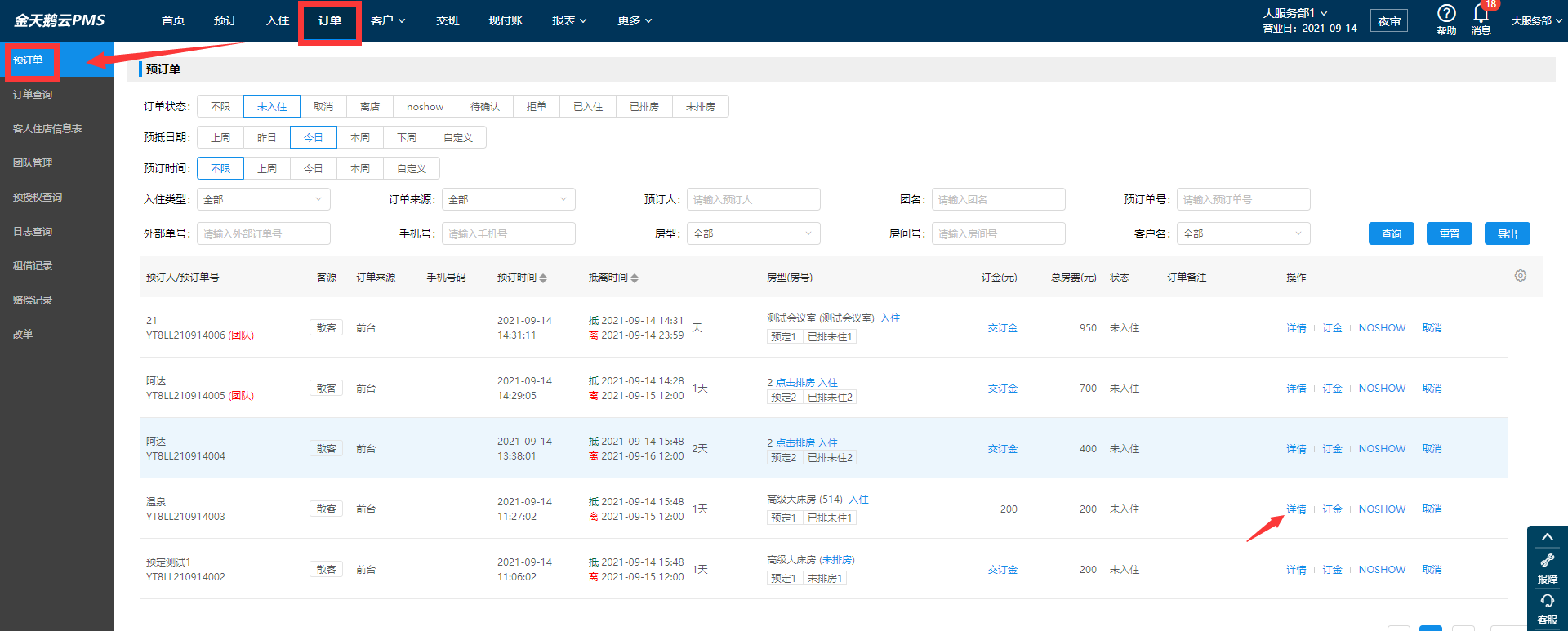The image size is (1568, 631).
Task: Focus the 房间号 input field
Action: click(999, 233)
